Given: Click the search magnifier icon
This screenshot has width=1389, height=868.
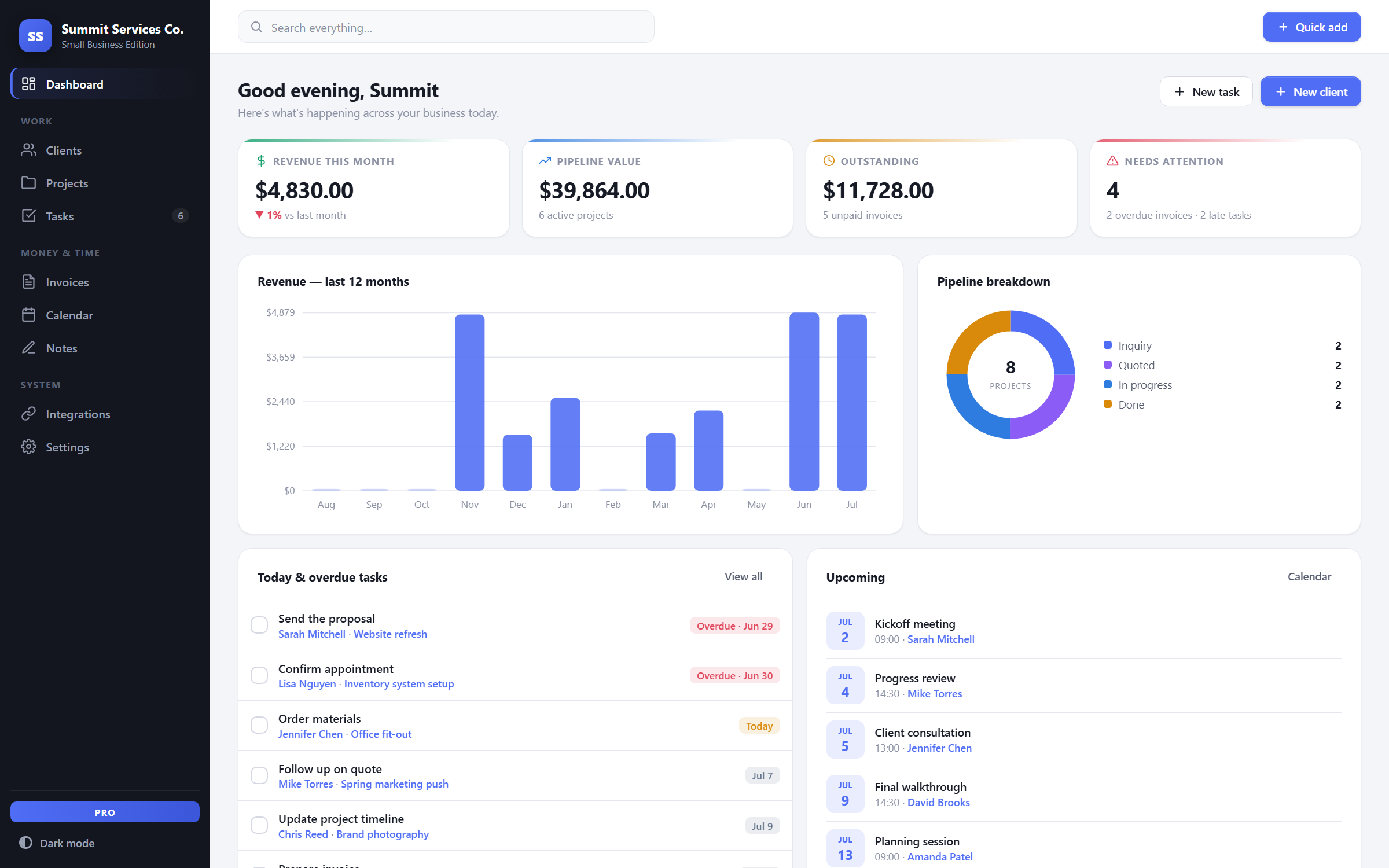Looking at the screenshot, I should pyautogui.click(x=256, y=27).
